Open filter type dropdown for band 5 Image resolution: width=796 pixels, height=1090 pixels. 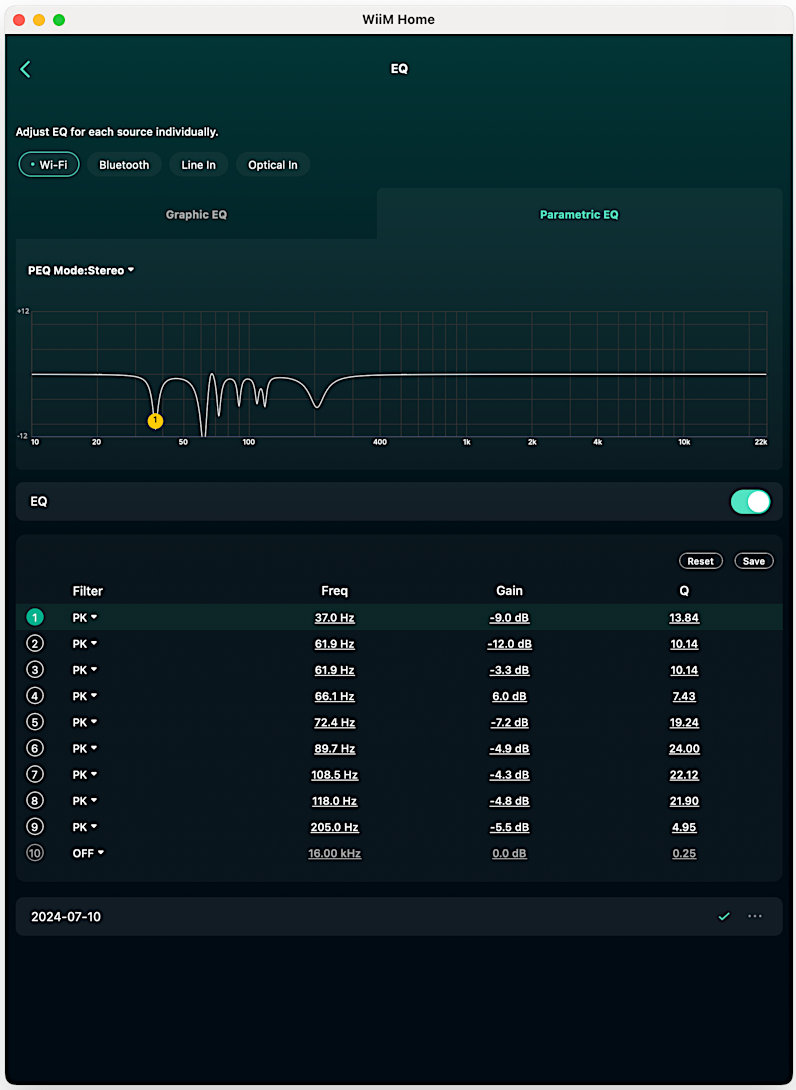[x=85, y=722]
